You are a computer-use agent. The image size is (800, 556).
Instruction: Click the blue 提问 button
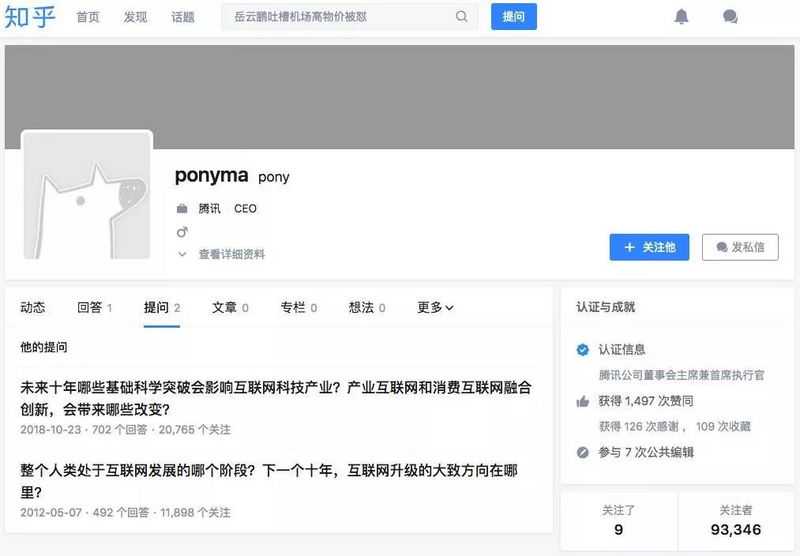pos(513,17)
